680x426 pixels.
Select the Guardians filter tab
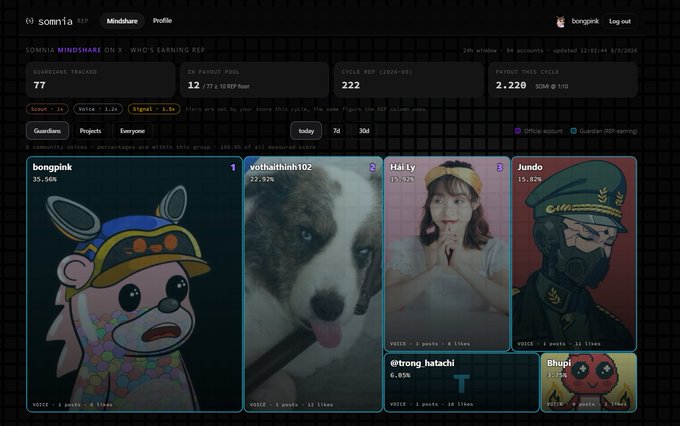click(47, 131)
